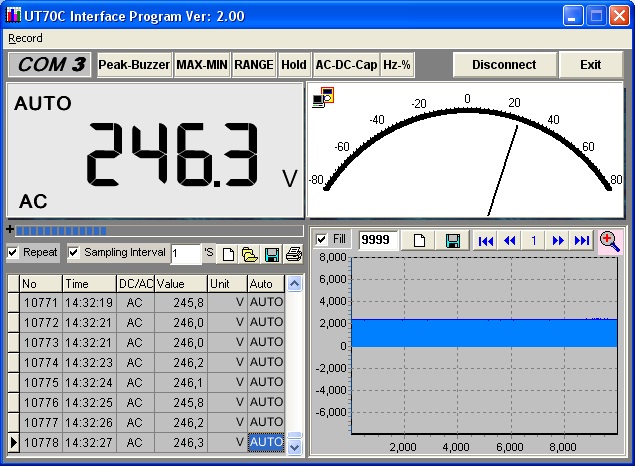Click the zoom magnifier icon
This screenshot has height=468, width=636.
pos(610,242)
